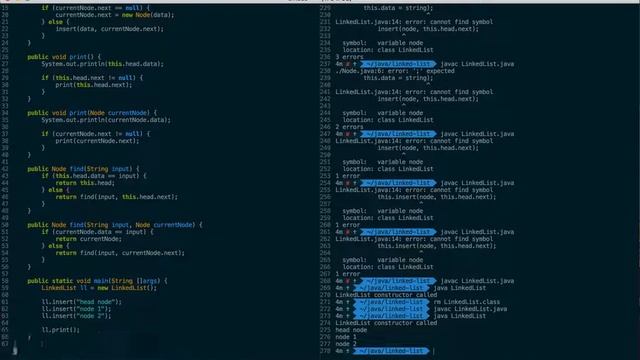Click "symbol: variable node" on terminal line 234

[383, 43]
